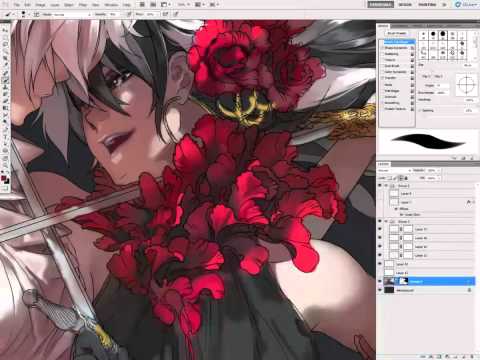Open the layer Opacity dropdown
480x360 pixels.
point(439,170)
